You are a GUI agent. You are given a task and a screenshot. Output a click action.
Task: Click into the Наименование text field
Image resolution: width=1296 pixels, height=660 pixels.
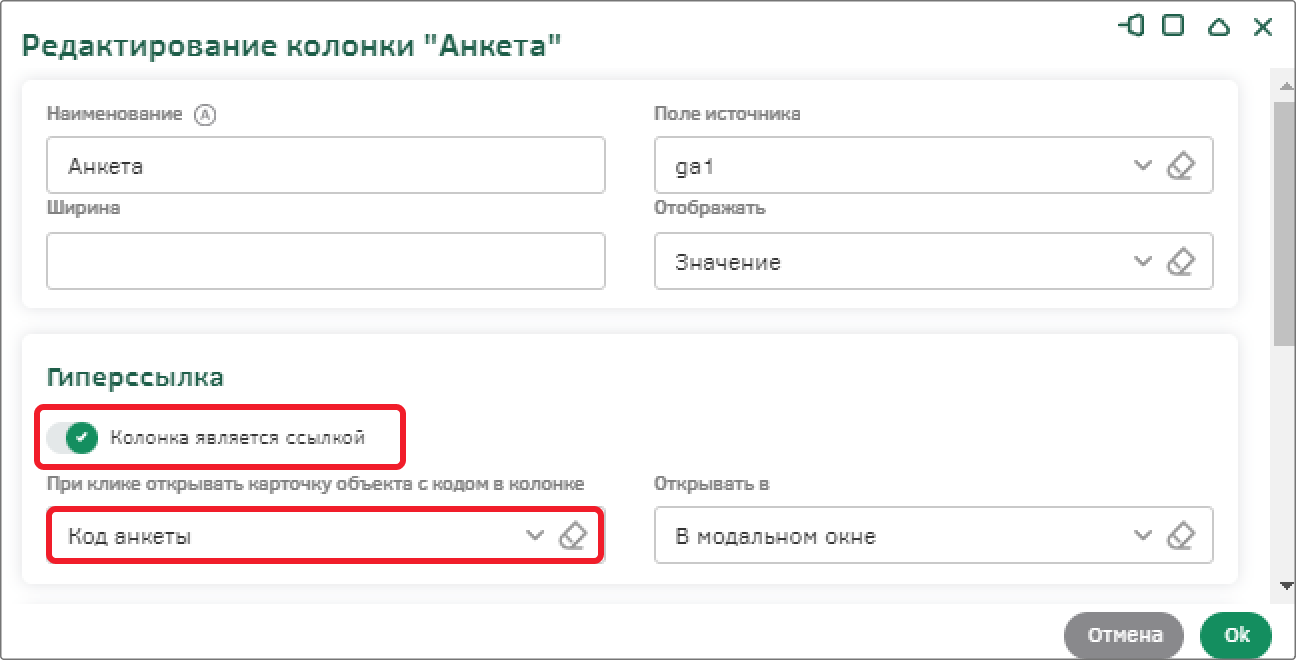click(326, 165)
